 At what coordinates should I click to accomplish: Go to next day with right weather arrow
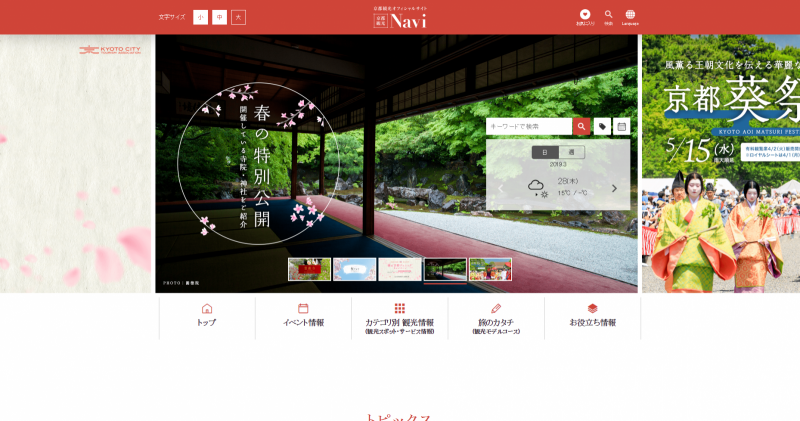tap(614, 188)
